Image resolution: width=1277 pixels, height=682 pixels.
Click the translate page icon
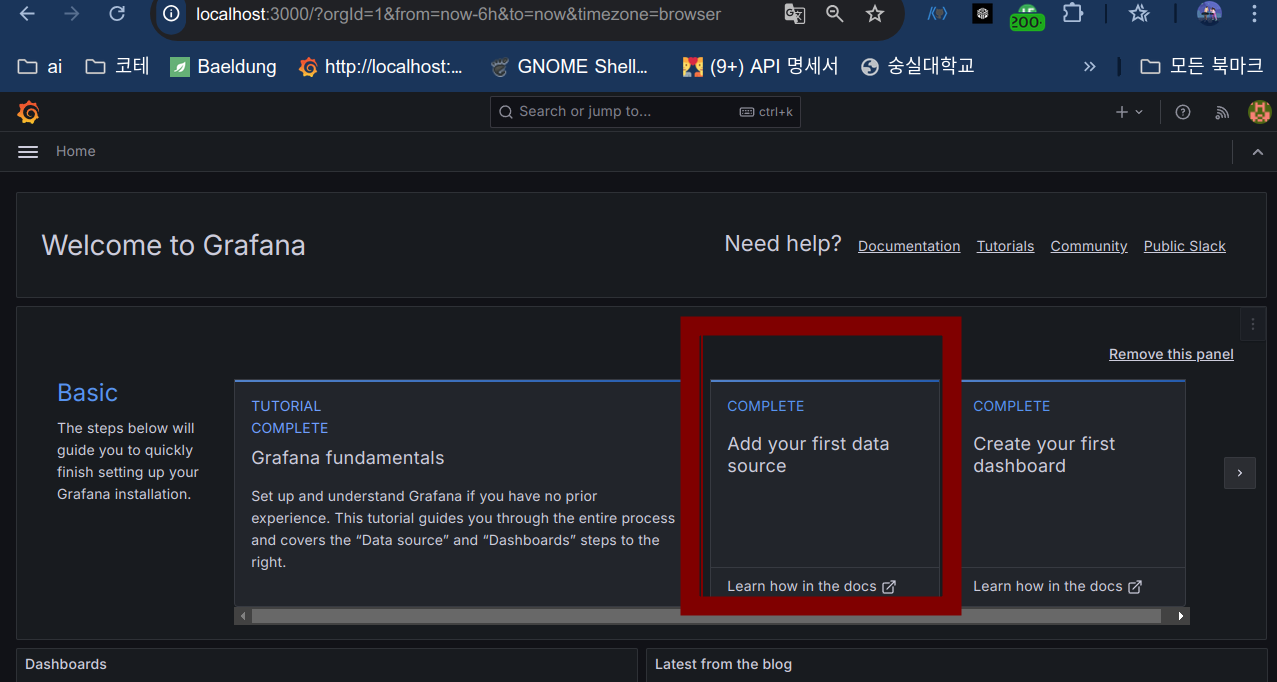click(x=795, y=14)
